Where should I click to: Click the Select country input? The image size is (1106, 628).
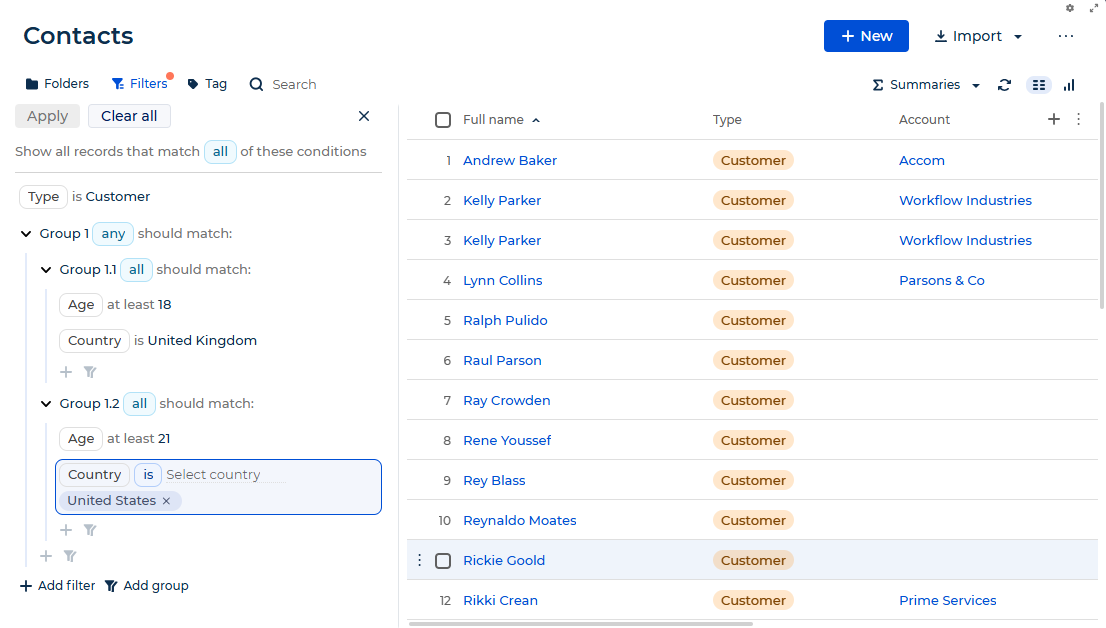coord(226,475)
